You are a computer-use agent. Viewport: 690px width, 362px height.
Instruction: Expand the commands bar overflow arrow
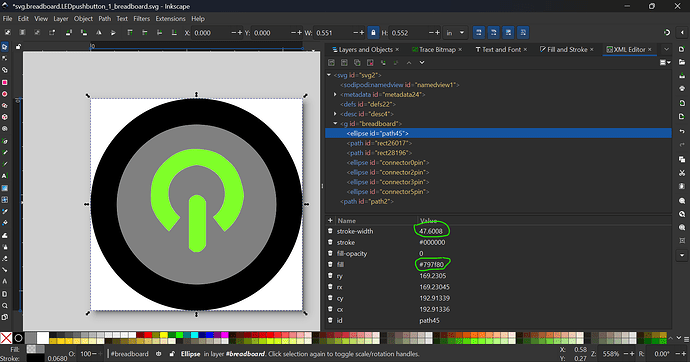click(x=682, y=255)
